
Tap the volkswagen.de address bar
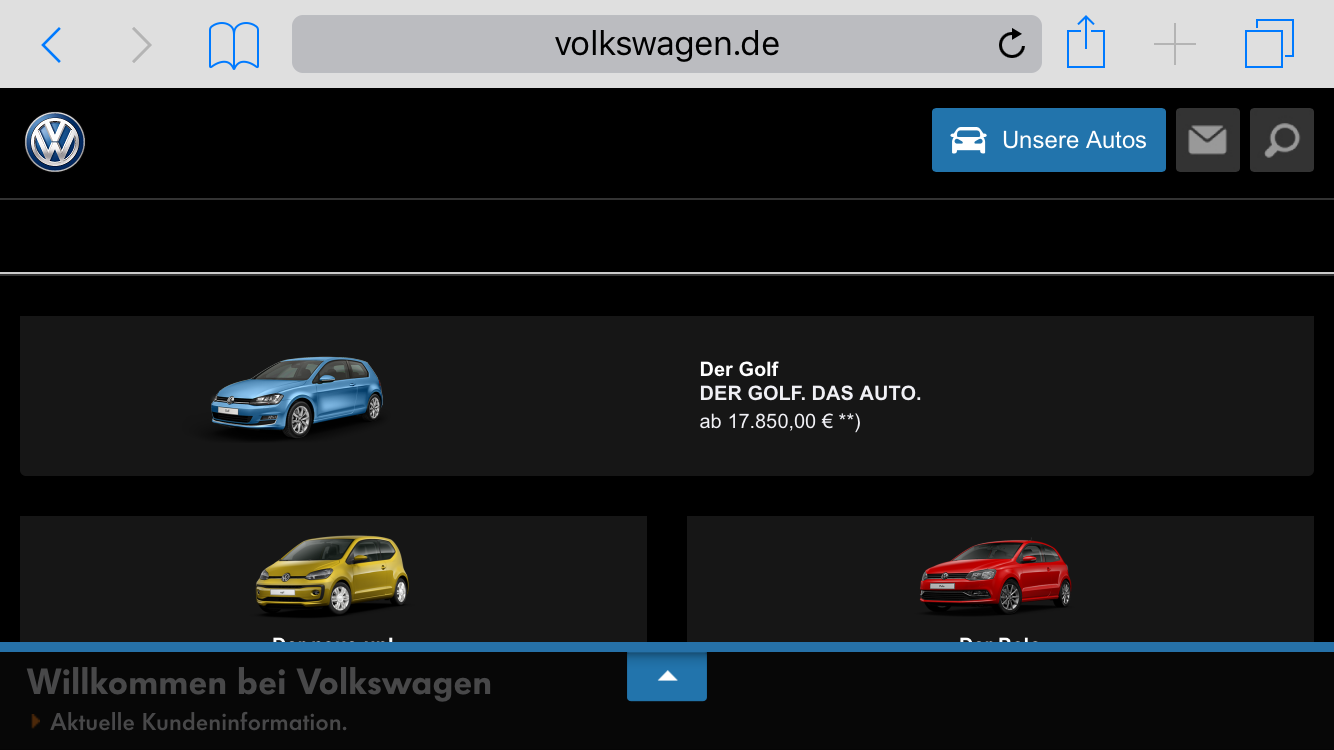667,44
